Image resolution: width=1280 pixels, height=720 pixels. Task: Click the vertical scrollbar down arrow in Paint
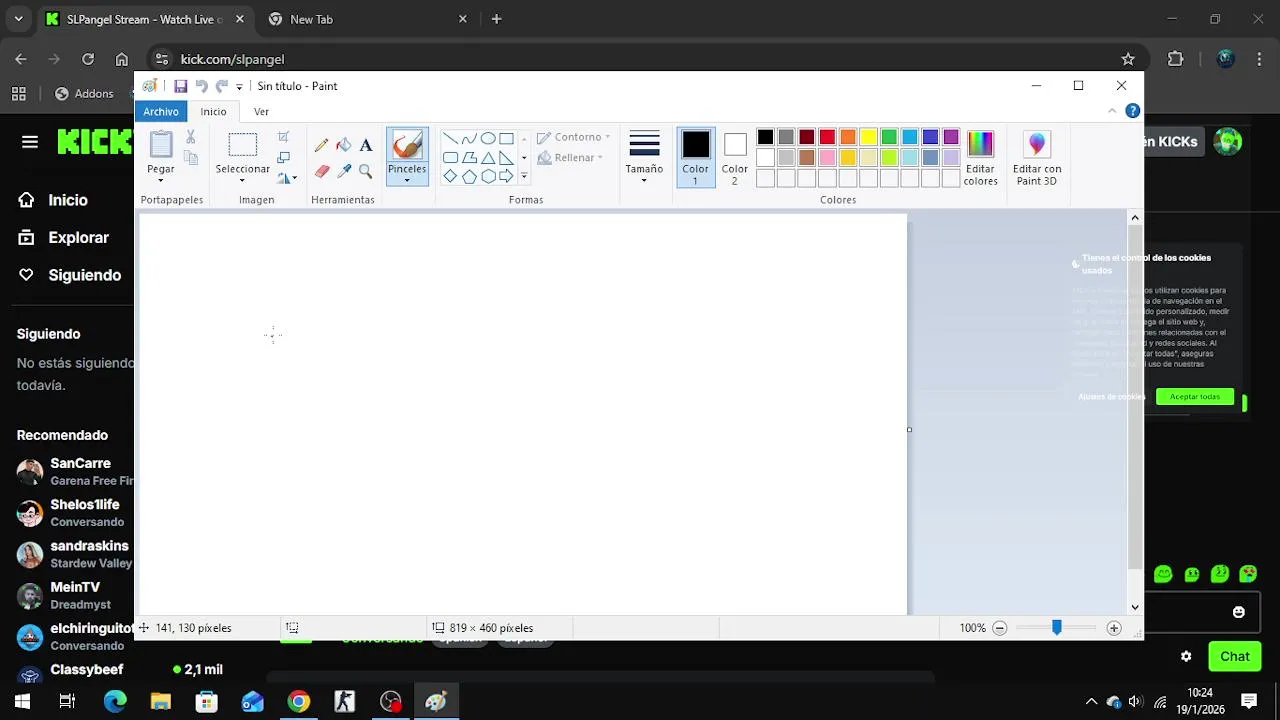coord(1135,606)
